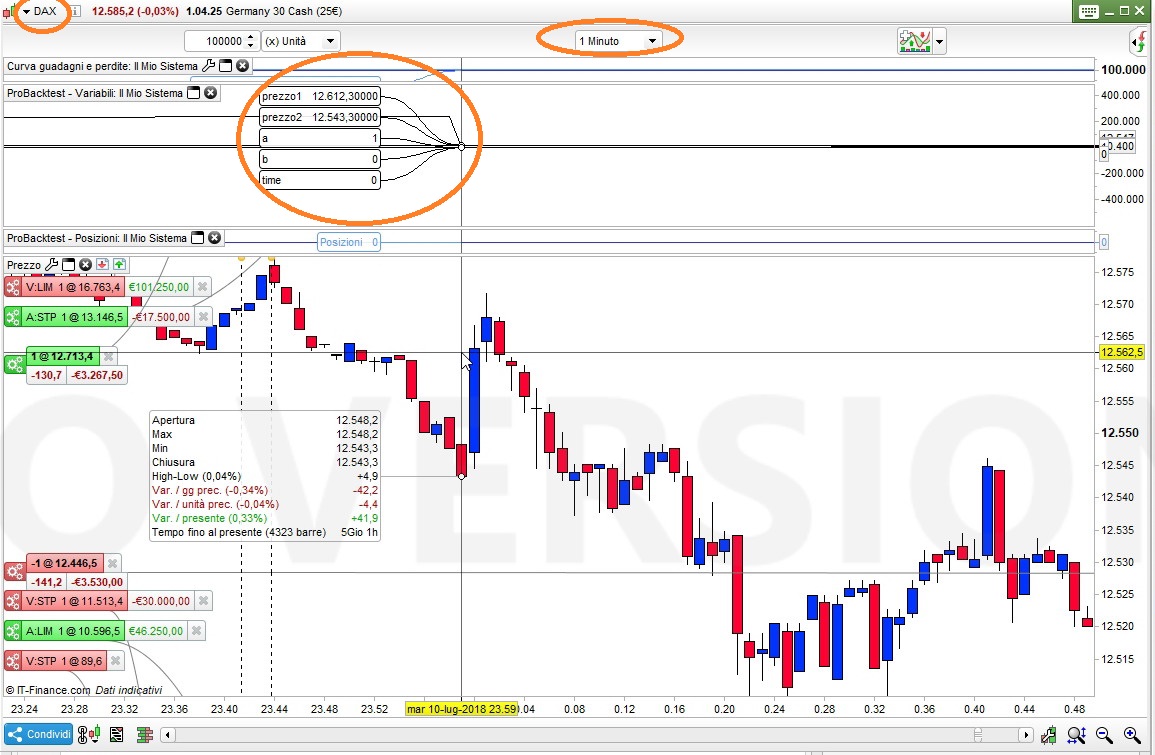
Task: Maximize the ProBacktest Variabili panel
Action: (x=194, y=93)
